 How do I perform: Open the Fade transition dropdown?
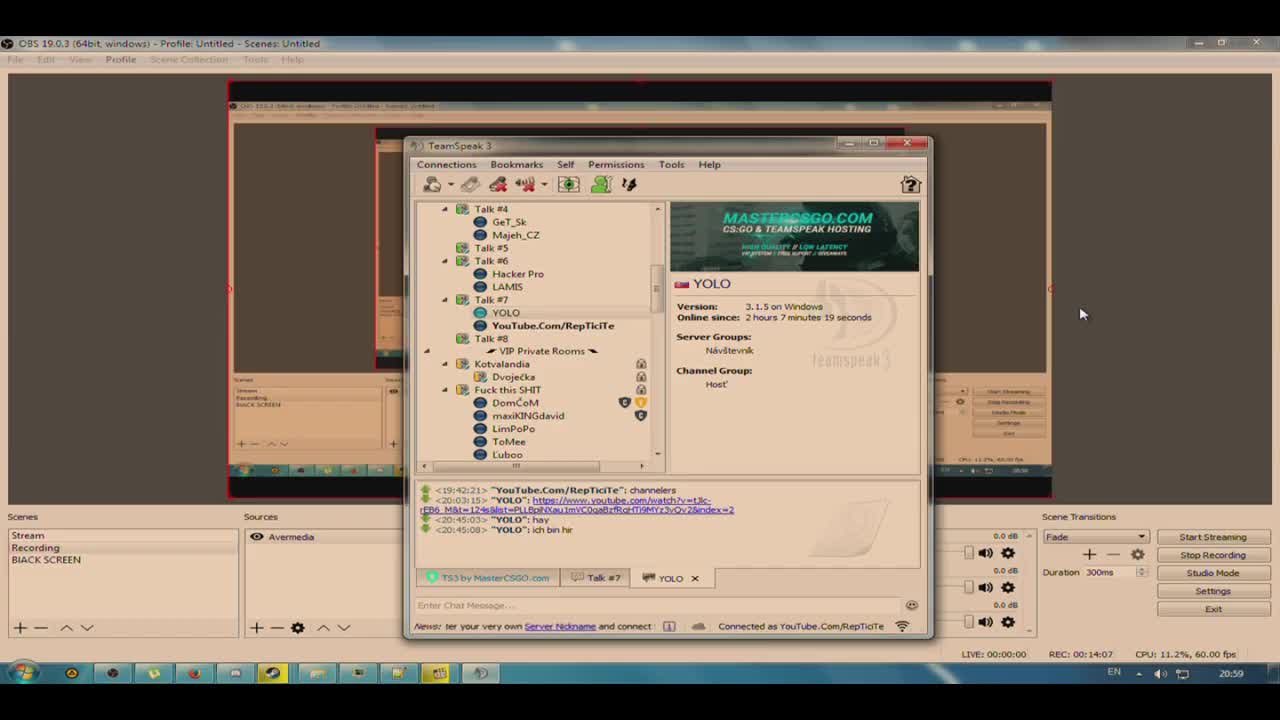point(1095,537)
